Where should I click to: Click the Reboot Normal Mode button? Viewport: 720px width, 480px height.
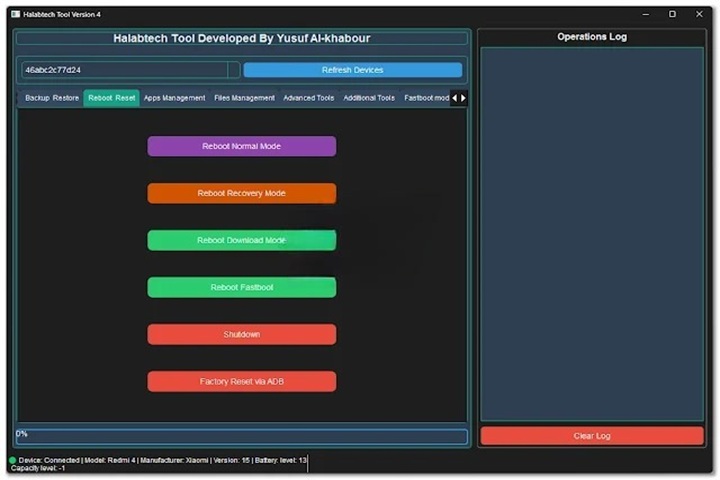coord(241,147)
